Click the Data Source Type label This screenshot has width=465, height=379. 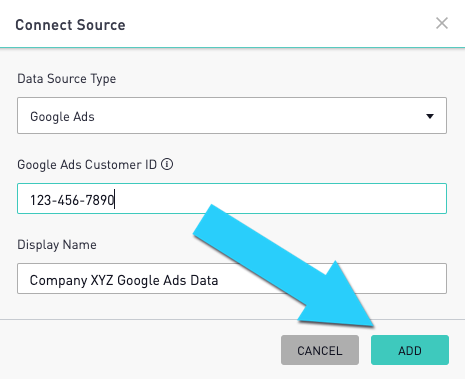point(67,79)
